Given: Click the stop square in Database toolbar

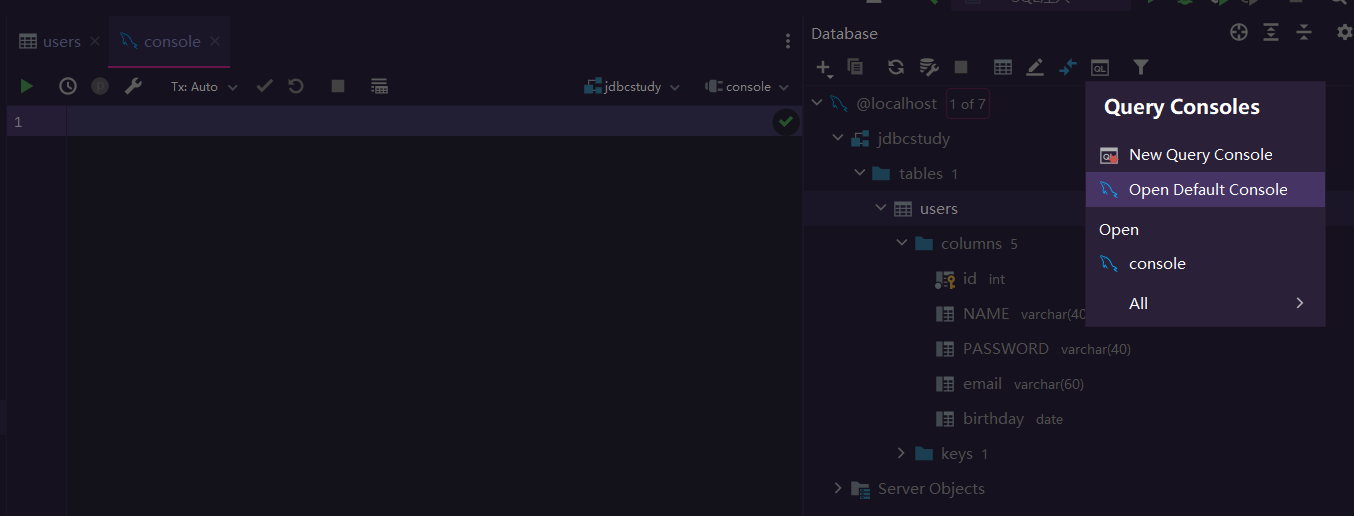Looking at the screenshot, I should [961, 67].
